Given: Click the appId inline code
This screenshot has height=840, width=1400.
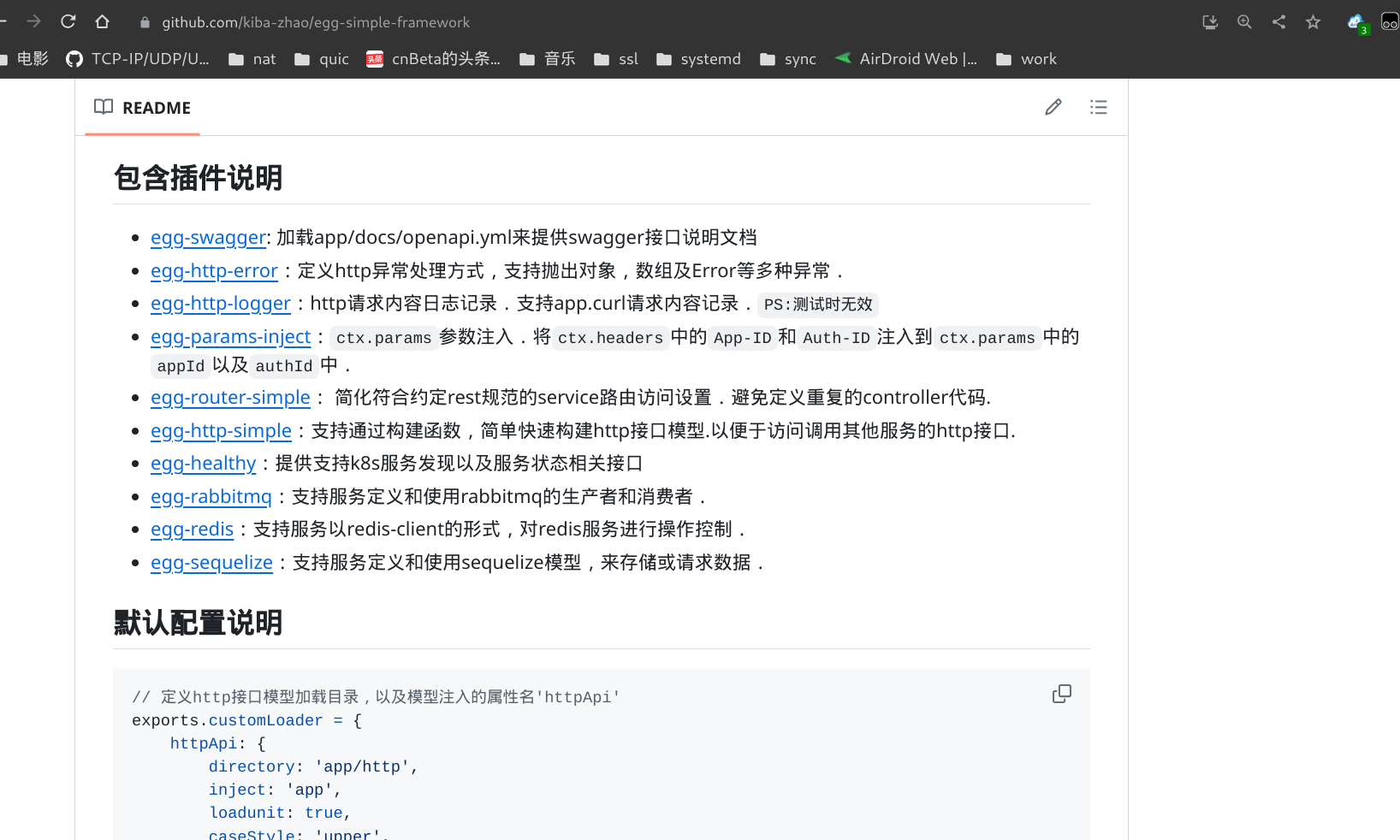Looking at the screenshot, I should point(181,366).
